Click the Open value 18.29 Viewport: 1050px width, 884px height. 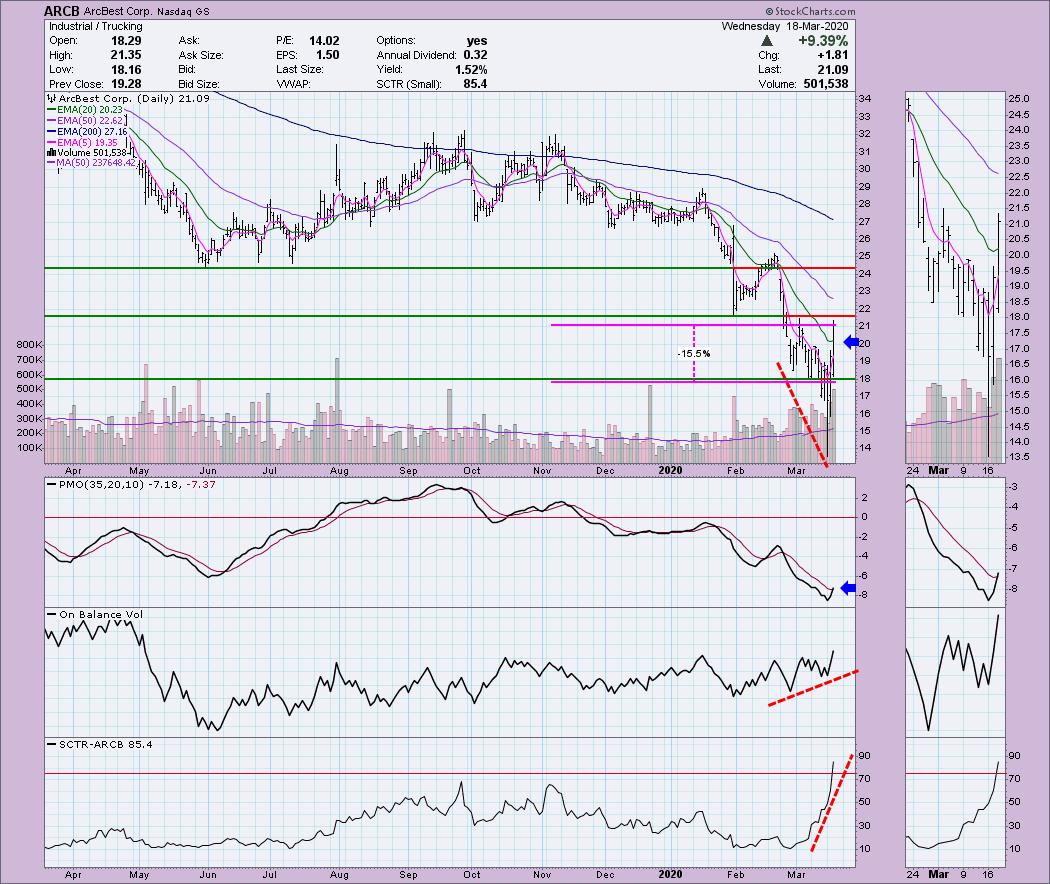(126, 41)
